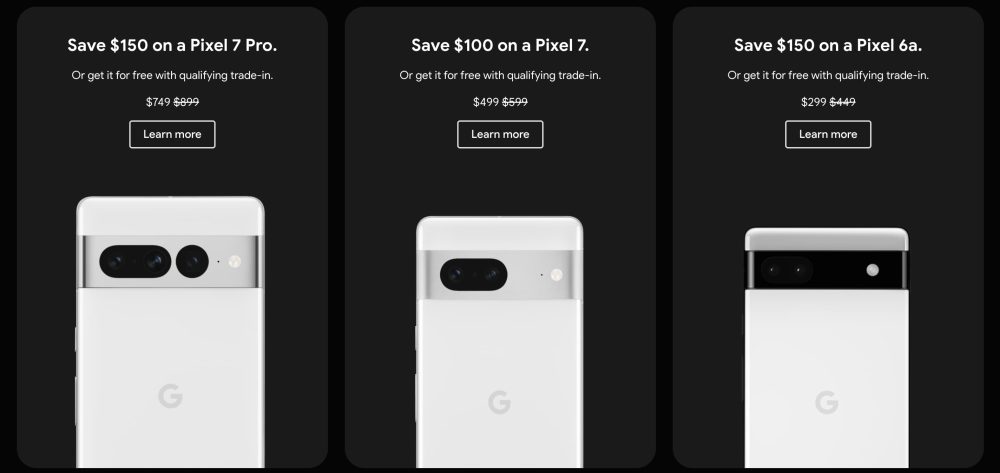Click the Pixel 7 camera lens pill
The width and height of the screenshot is (1000, 473).
(x=474, y=274)
